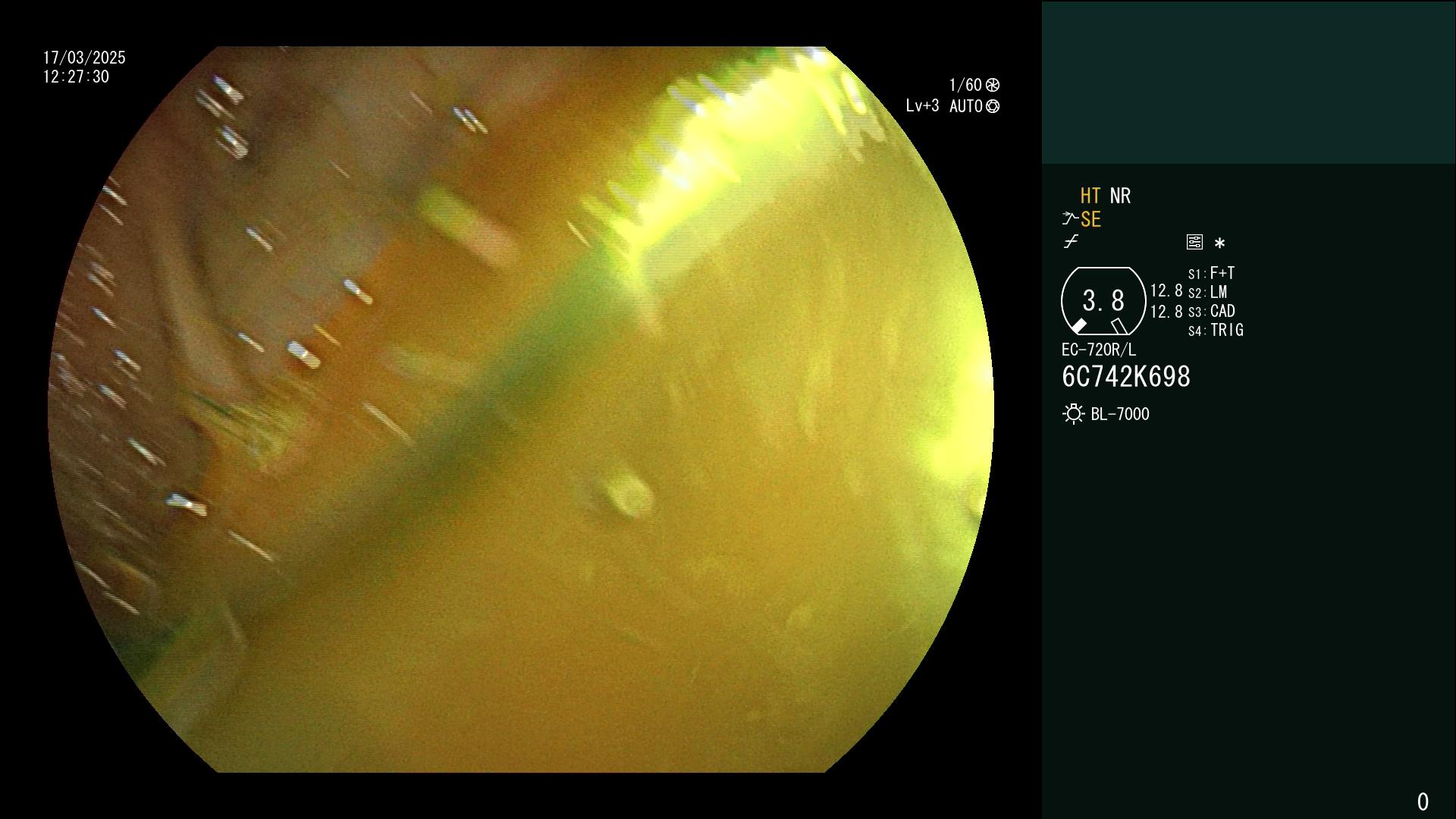
Task: Click the asterisk indicator
Action: pyautogui.click(x=1219, y=243)
